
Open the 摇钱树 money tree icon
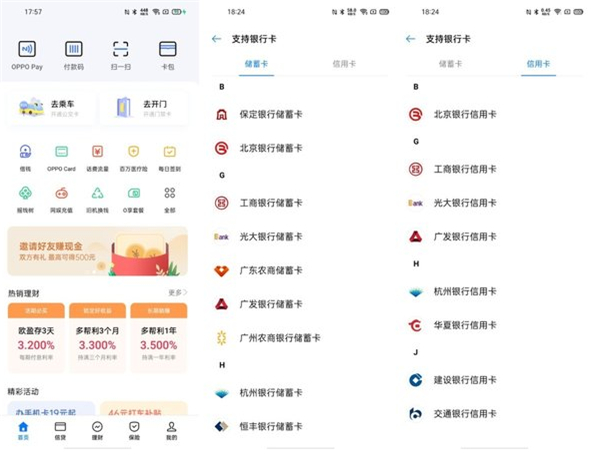pos(25,193)
